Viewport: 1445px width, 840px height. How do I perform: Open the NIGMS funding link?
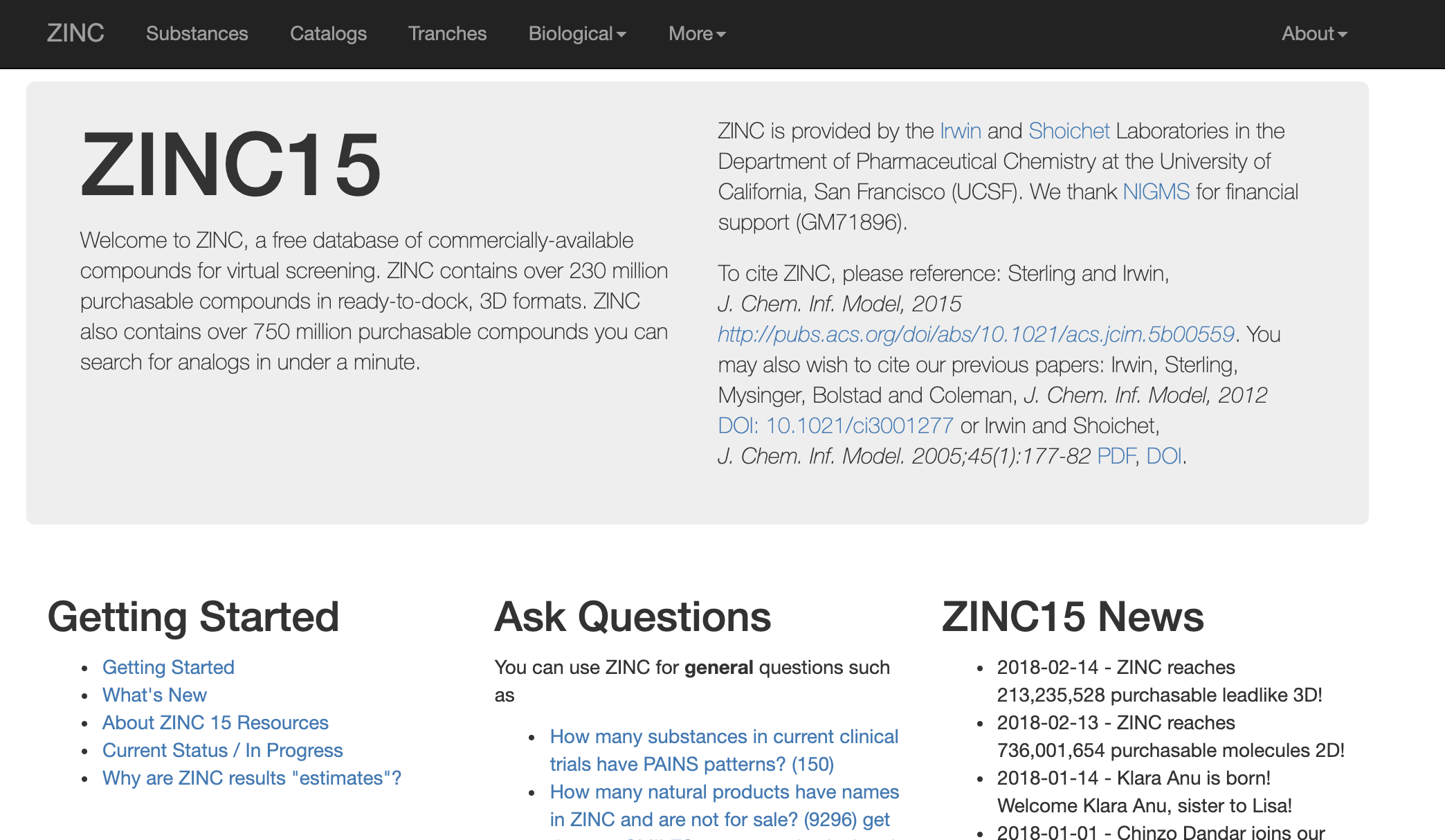(x=1156, y=192)
